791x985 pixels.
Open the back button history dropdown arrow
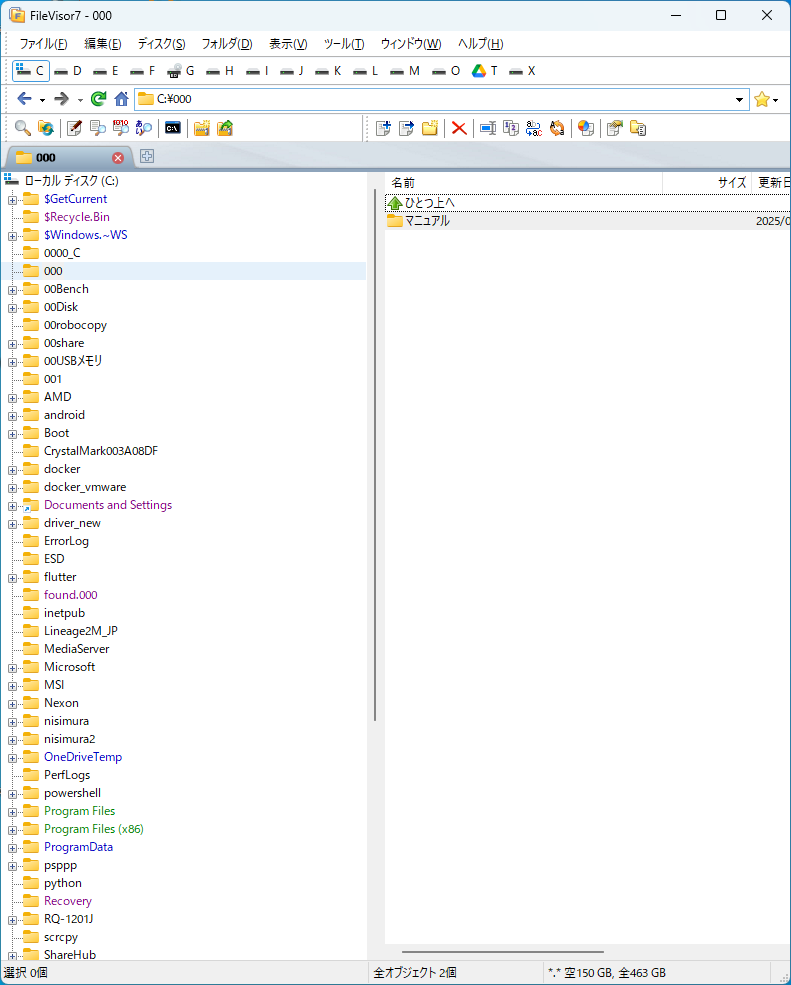tap(42, 100)
